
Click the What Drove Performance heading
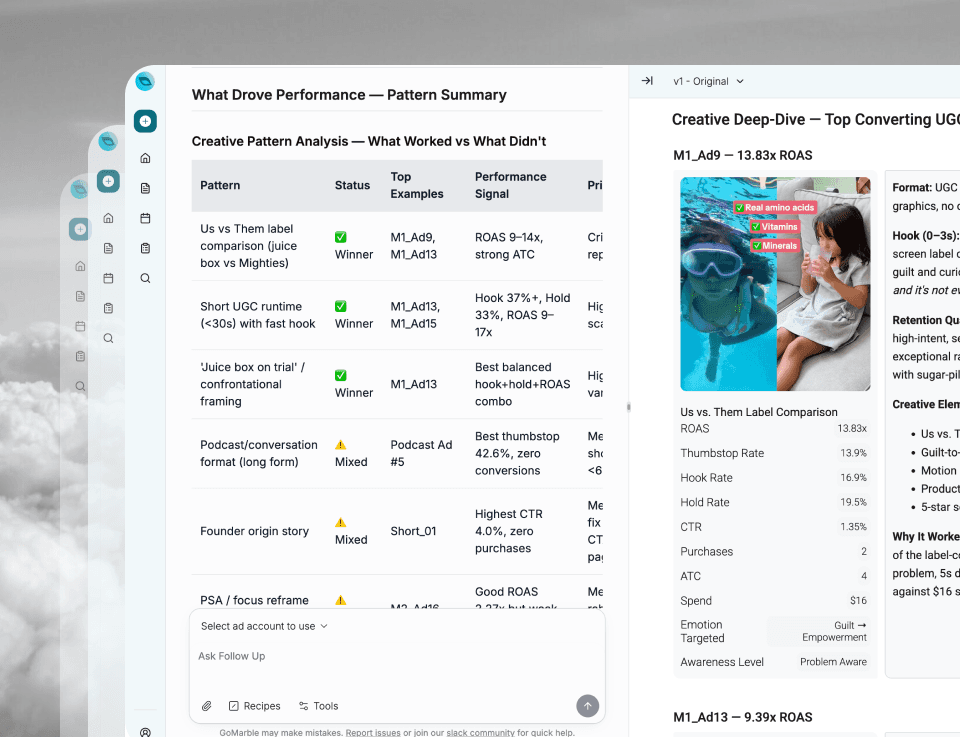coord(349,95)
